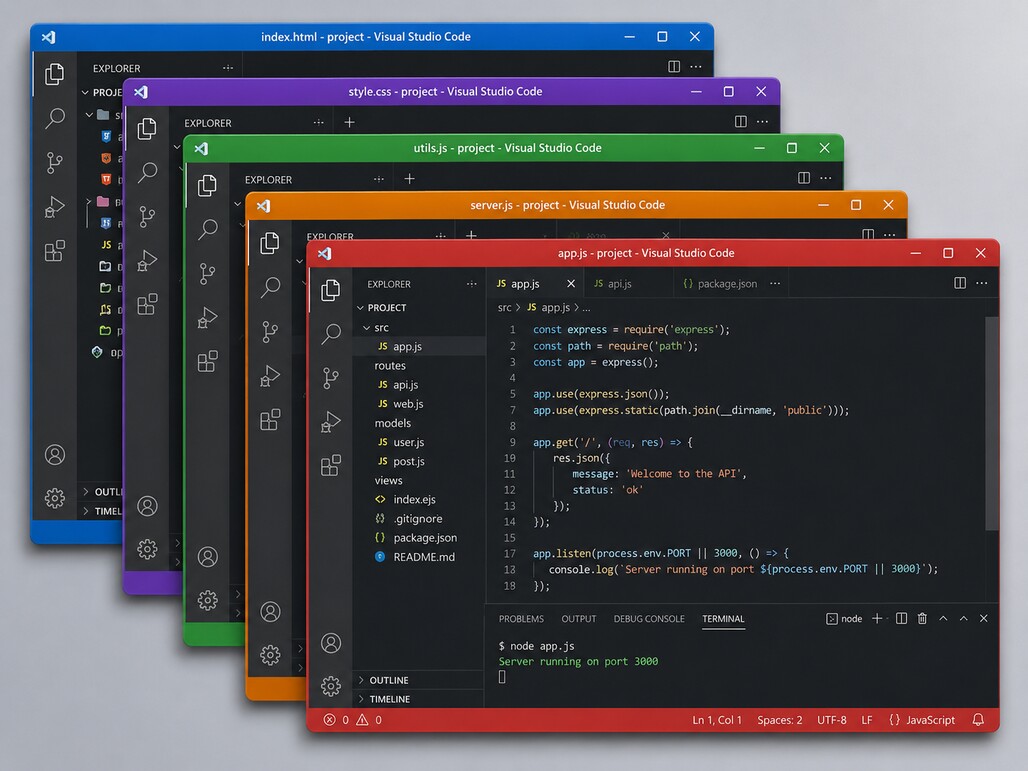The width and height of the screenshot is (1028, 771).
Task: Add a new tab in style.css window
Action: pyautogui.click(x=349, y=122)
